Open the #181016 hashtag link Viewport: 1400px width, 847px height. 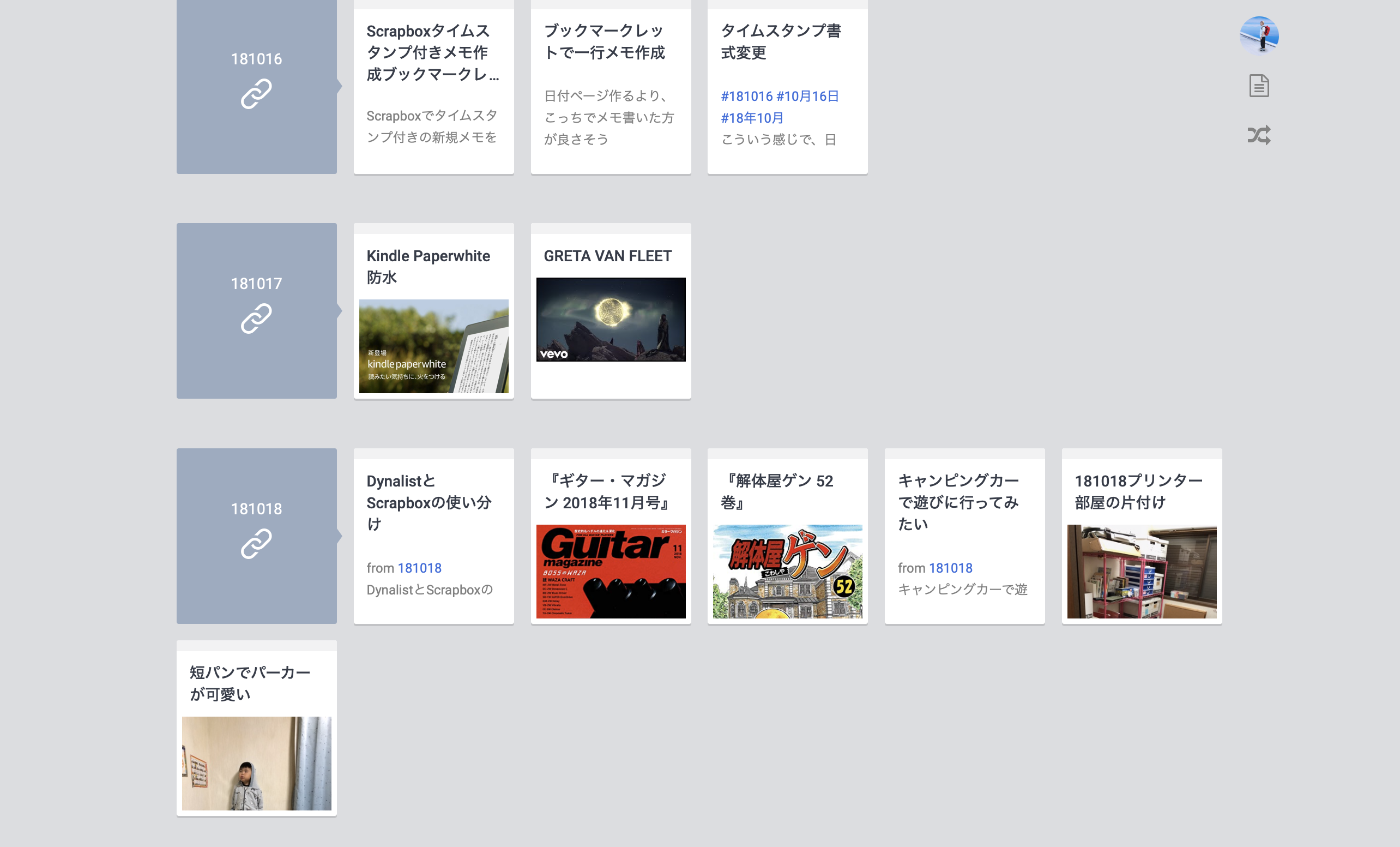746,96
